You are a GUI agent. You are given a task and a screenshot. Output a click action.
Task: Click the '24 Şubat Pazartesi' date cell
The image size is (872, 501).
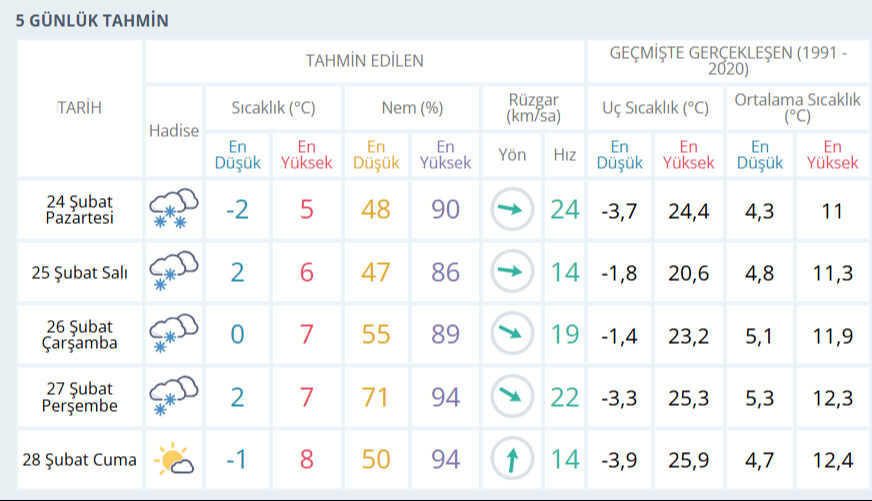80,210
